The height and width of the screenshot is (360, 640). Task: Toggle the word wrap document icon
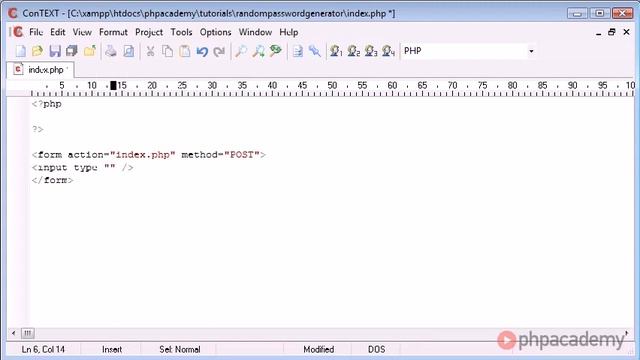coord(298,51)
